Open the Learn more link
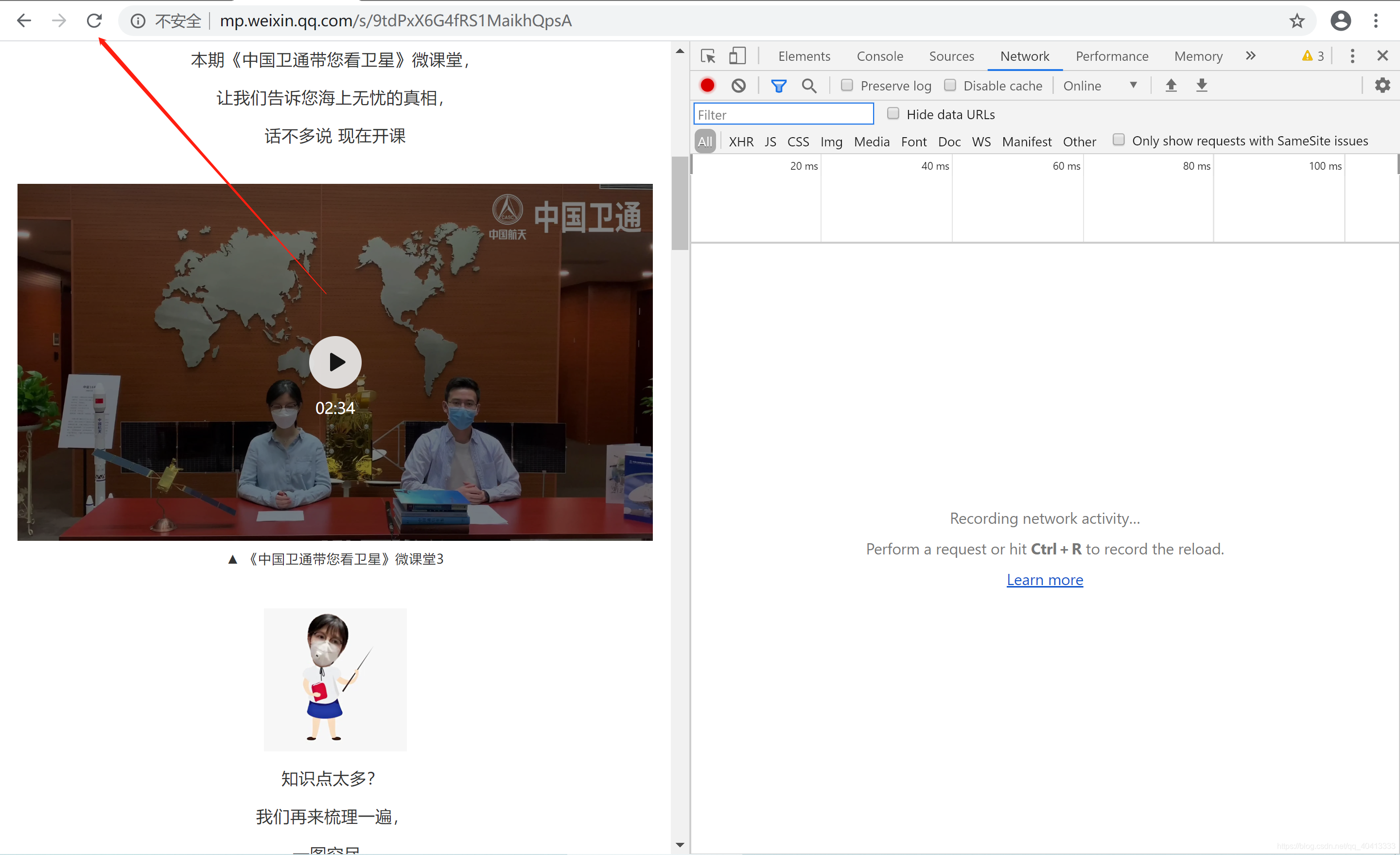This screenshot has width=1400, height=855. [1044, 579]
